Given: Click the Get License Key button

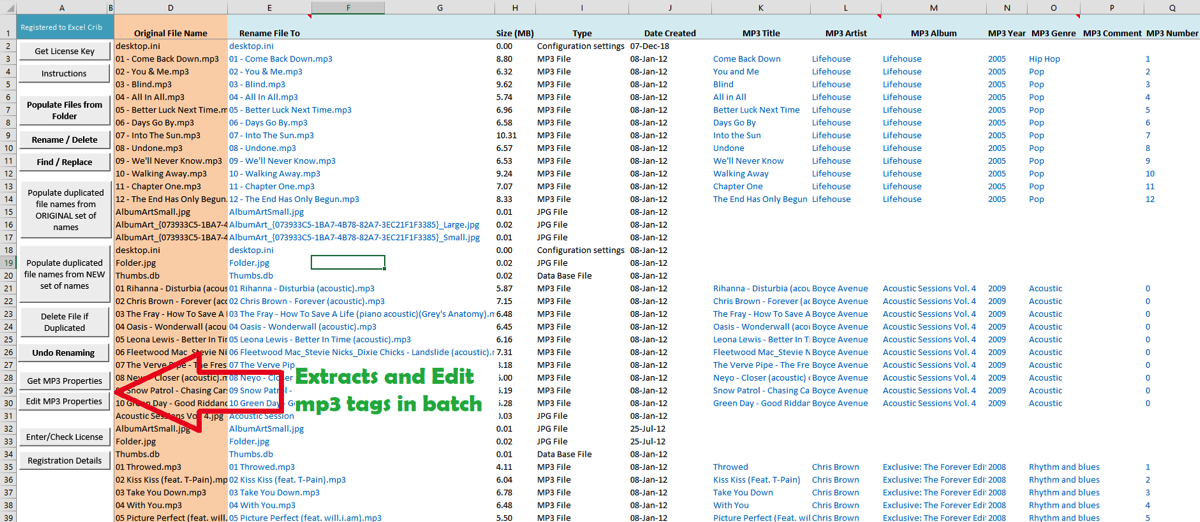Looking at the screenshot, I should tap(64, 51).
